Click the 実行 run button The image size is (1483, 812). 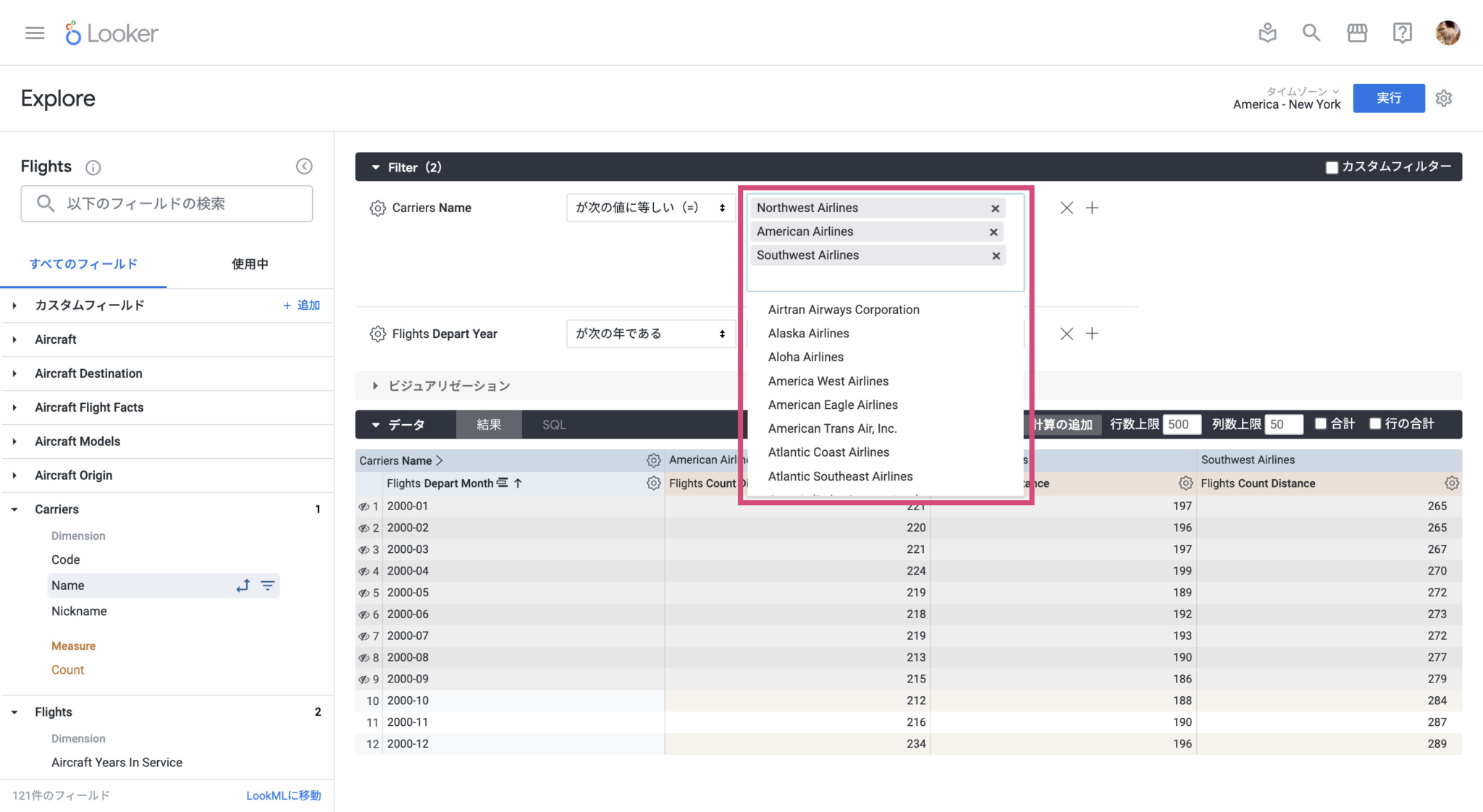(x=1388, y=98)
